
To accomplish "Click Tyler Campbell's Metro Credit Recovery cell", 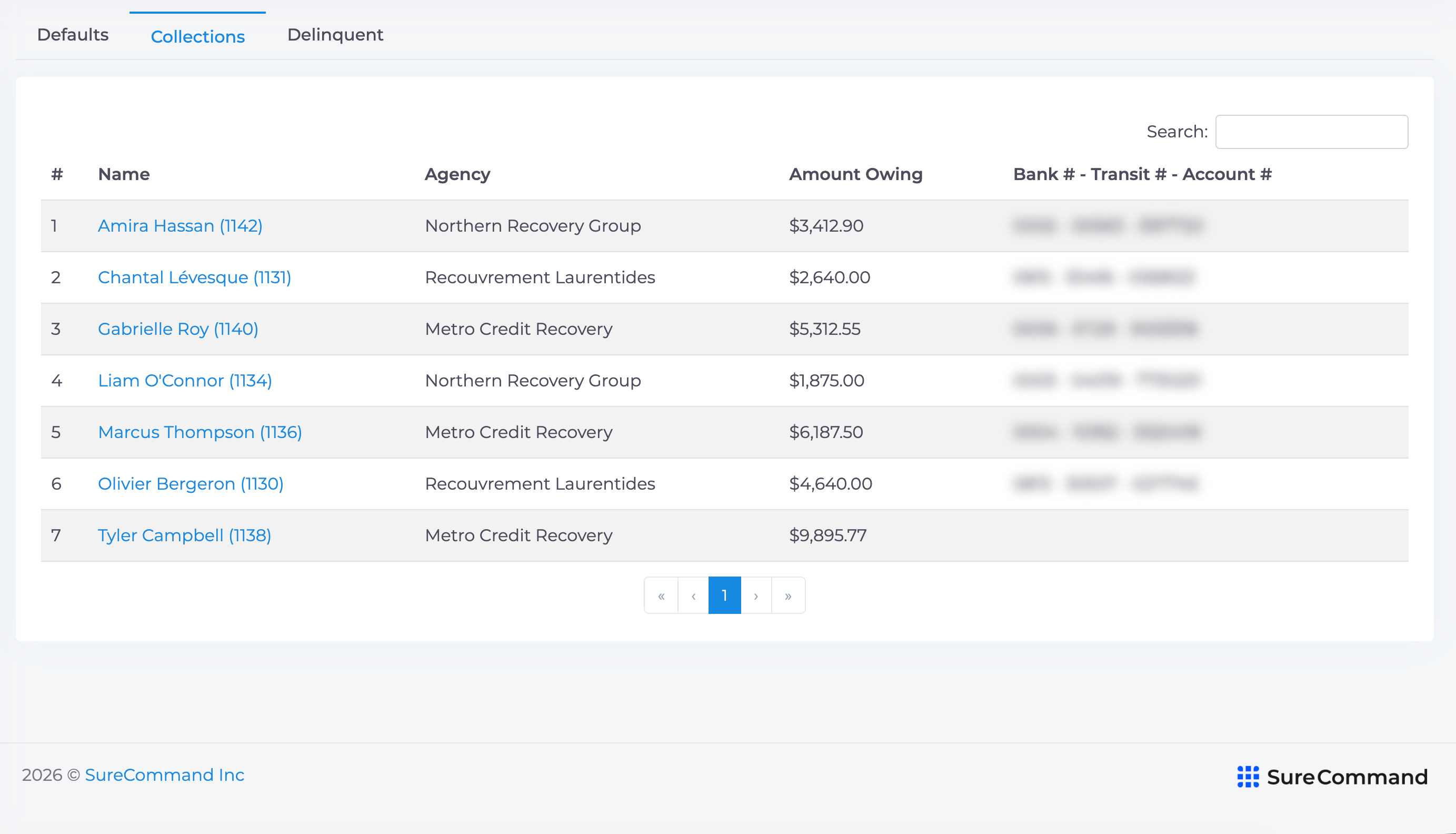I will [518, 535].
